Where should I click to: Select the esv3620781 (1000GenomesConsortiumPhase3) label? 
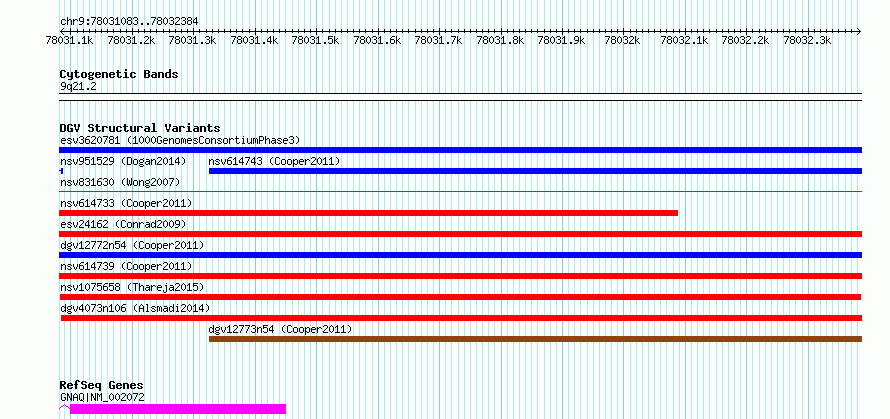point(180,140)
